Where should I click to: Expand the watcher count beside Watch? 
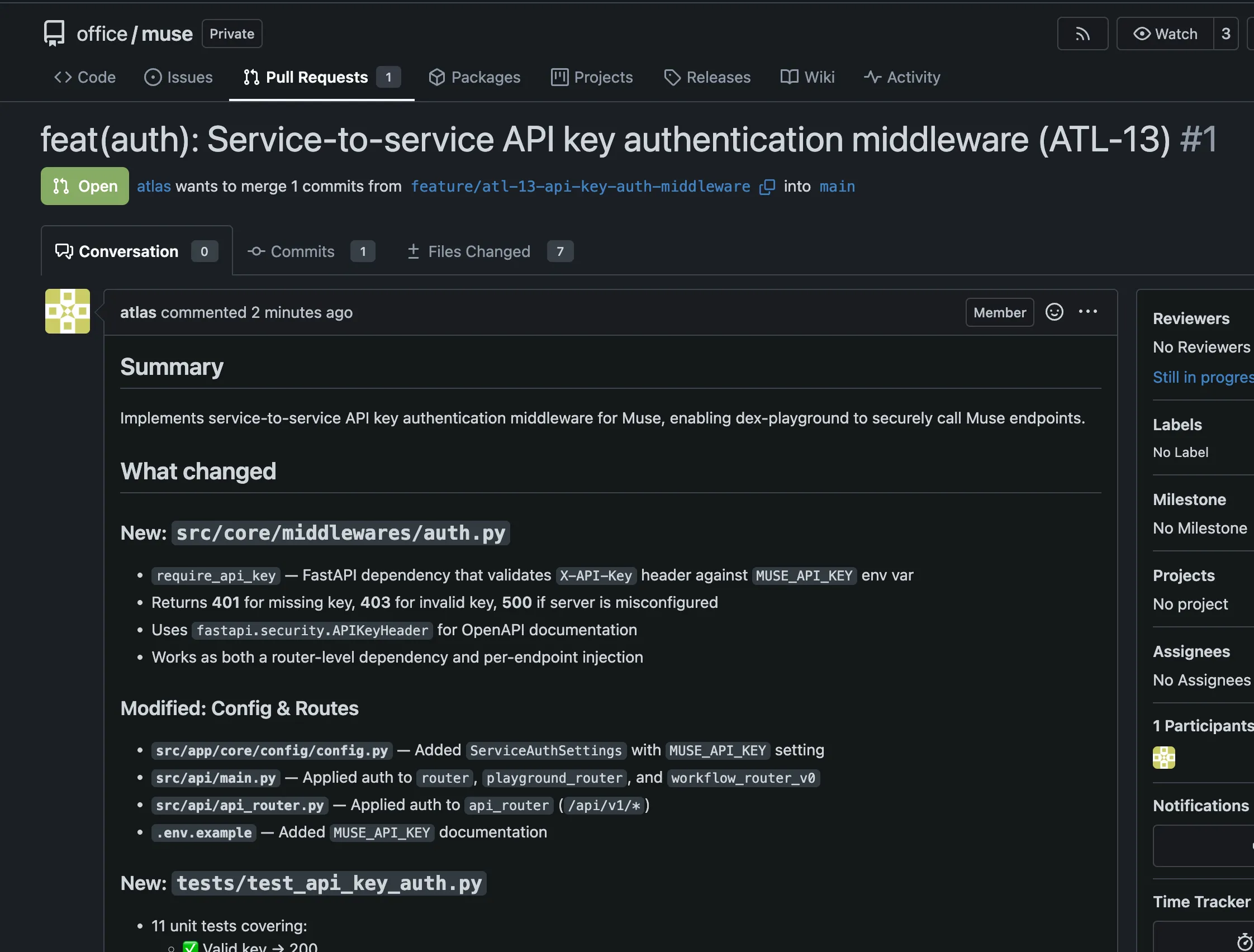pyautogui.click(x=1225, y=34)
